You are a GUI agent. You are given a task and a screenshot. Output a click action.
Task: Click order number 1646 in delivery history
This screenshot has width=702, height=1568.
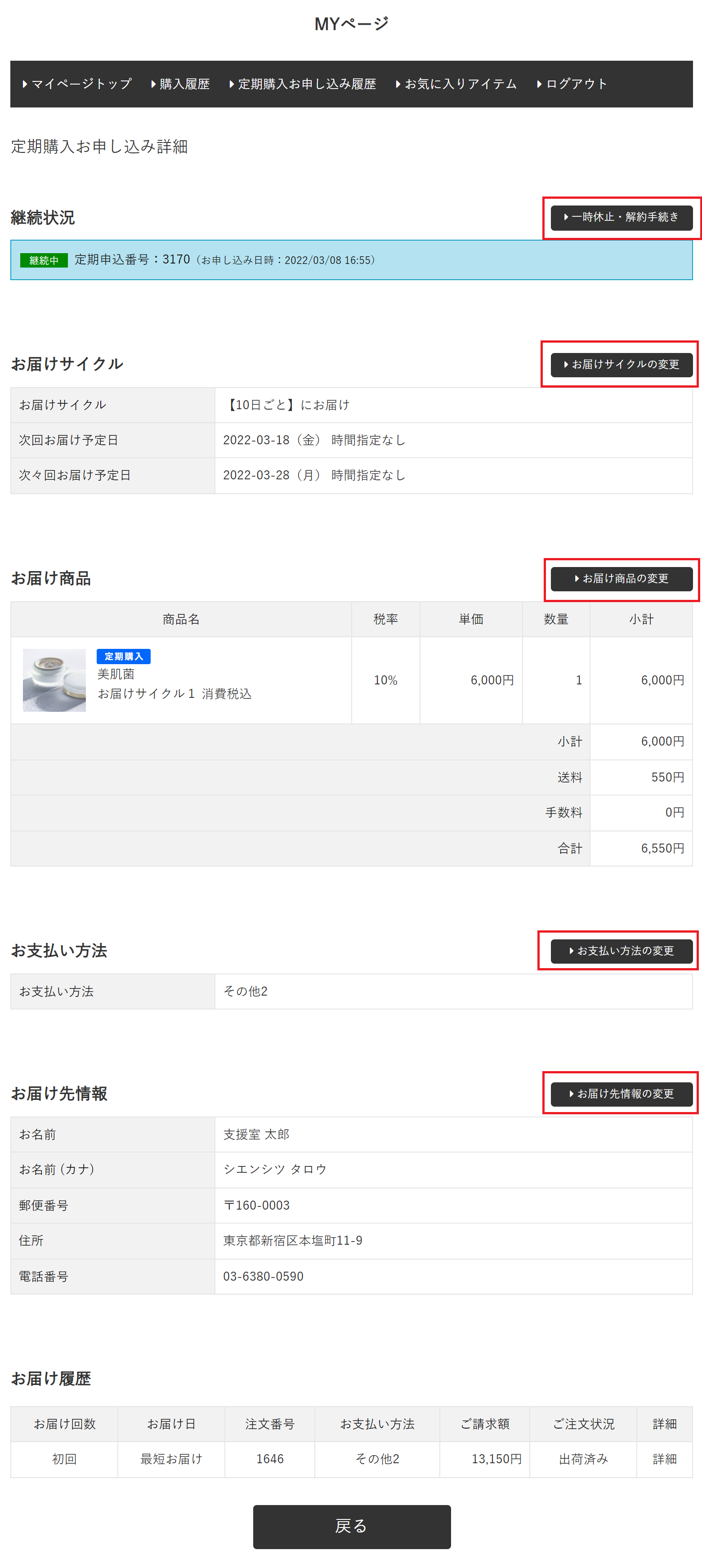[x=270, y=1459]
